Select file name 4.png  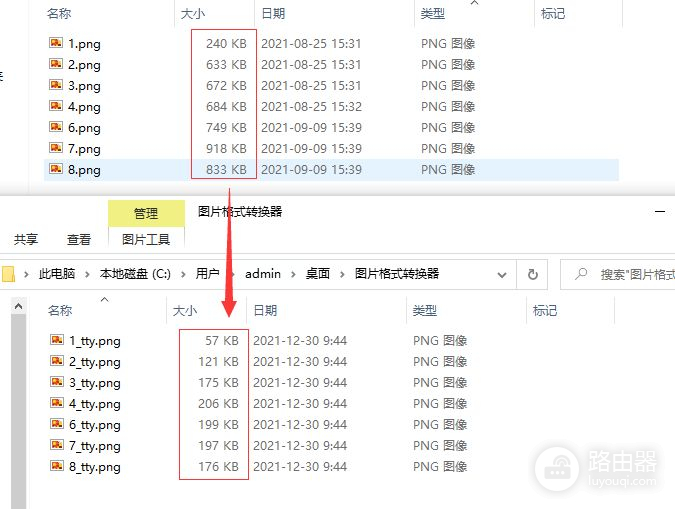tap(84, 107)
